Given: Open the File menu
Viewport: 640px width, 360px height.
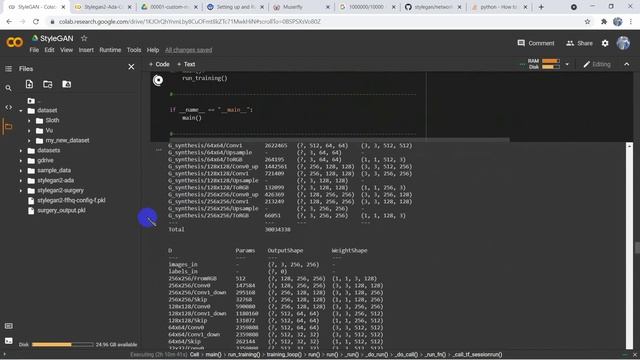Looking at the screenshot, I should (34, 50).
